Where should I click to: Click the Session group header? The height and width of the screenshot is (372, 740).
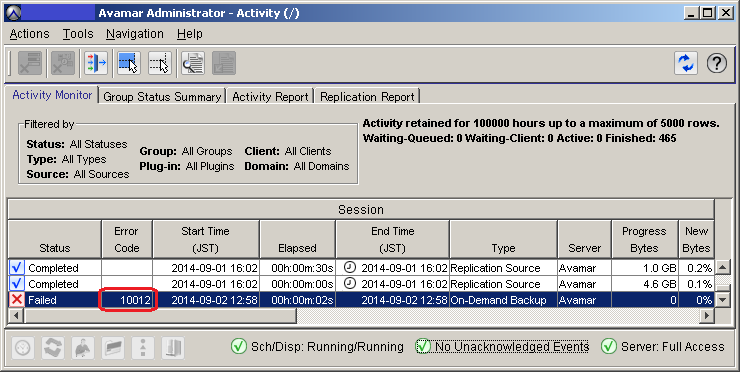tap(361, 210)
